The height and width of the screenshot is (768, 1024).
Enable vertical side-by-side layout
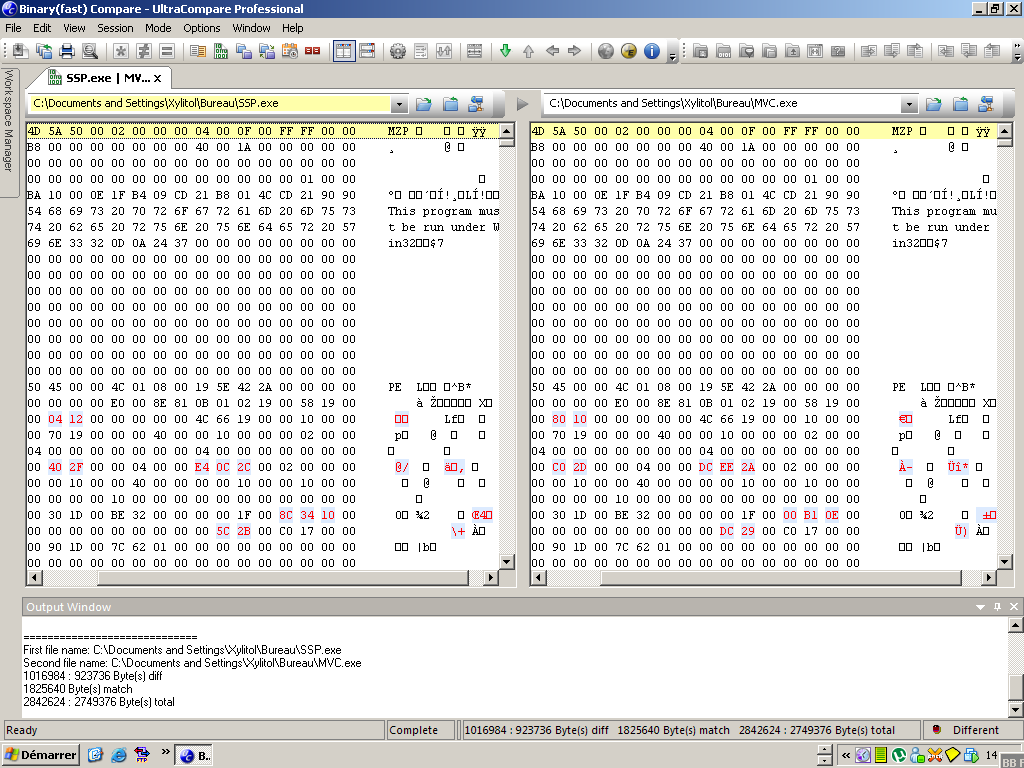(344, 51)
